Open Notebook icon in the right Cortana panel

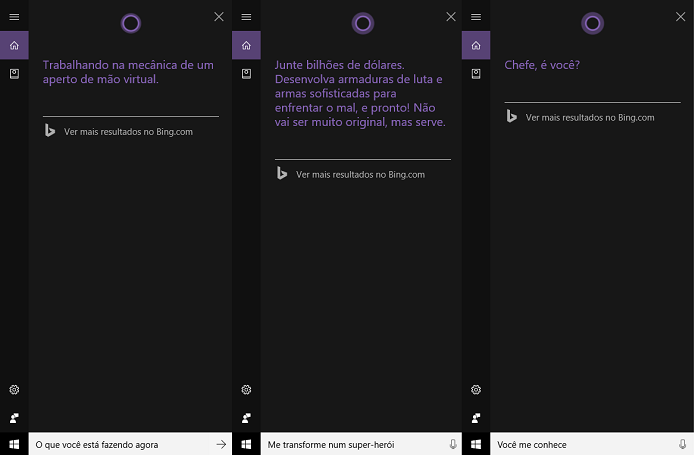(x=476, y=74)
